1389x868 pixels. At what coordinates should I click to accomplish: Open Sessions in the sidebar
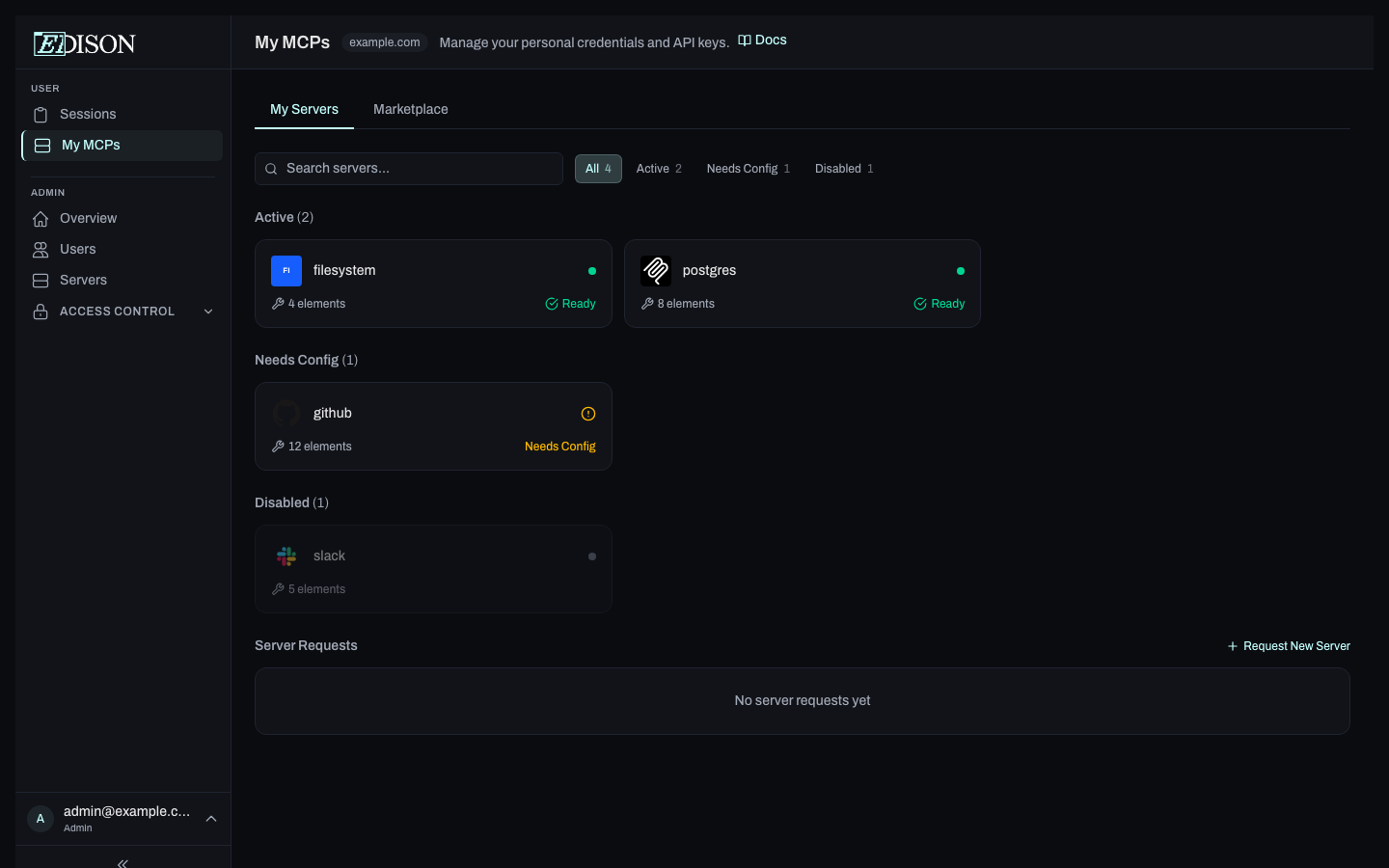(88, 114)
